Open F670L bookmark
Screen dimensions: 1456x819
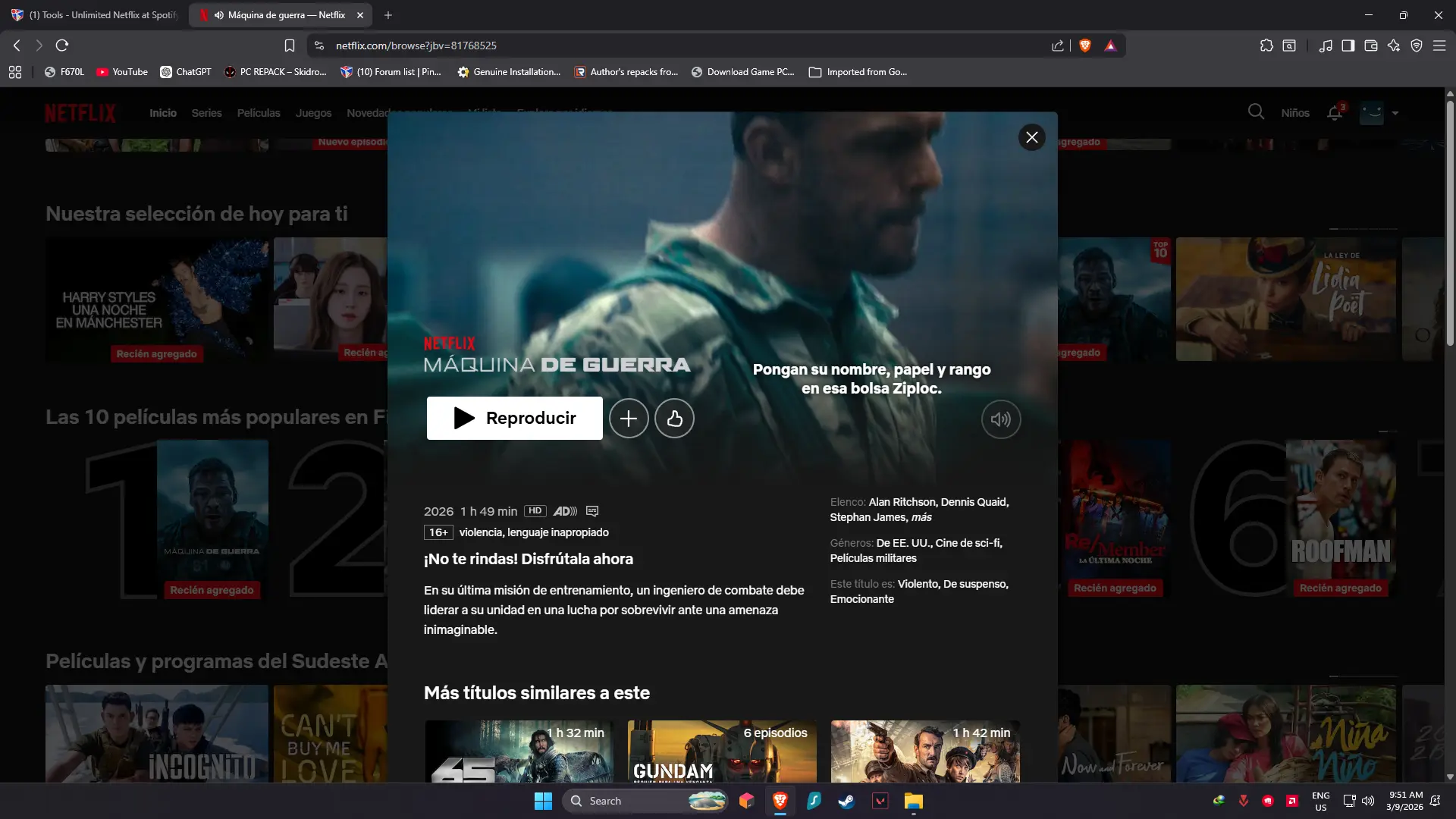point(64,72)
